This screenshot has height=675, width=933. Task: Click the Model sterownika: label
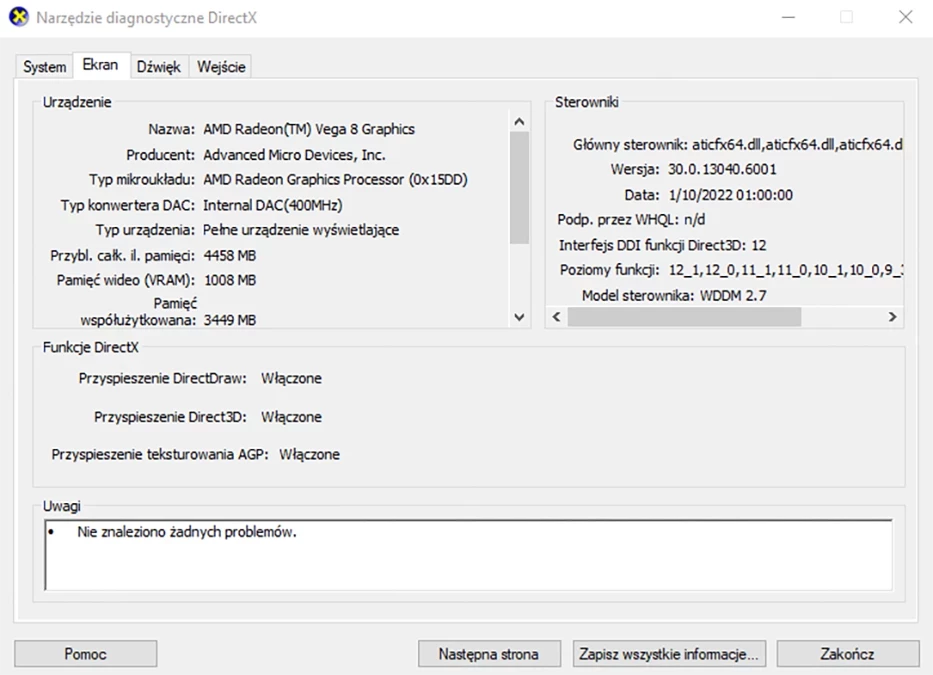[x=638, y=296]
